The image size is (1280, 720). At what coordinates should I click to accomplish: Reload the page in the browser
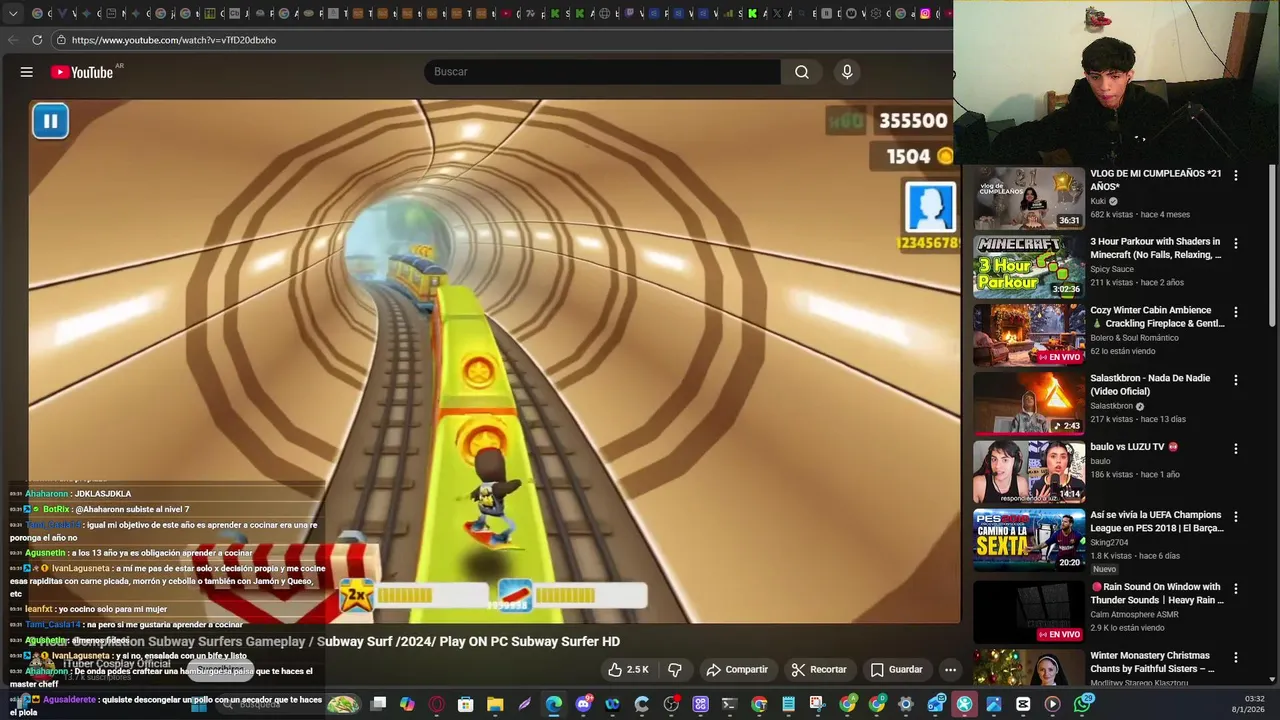(x=37, y=40)
